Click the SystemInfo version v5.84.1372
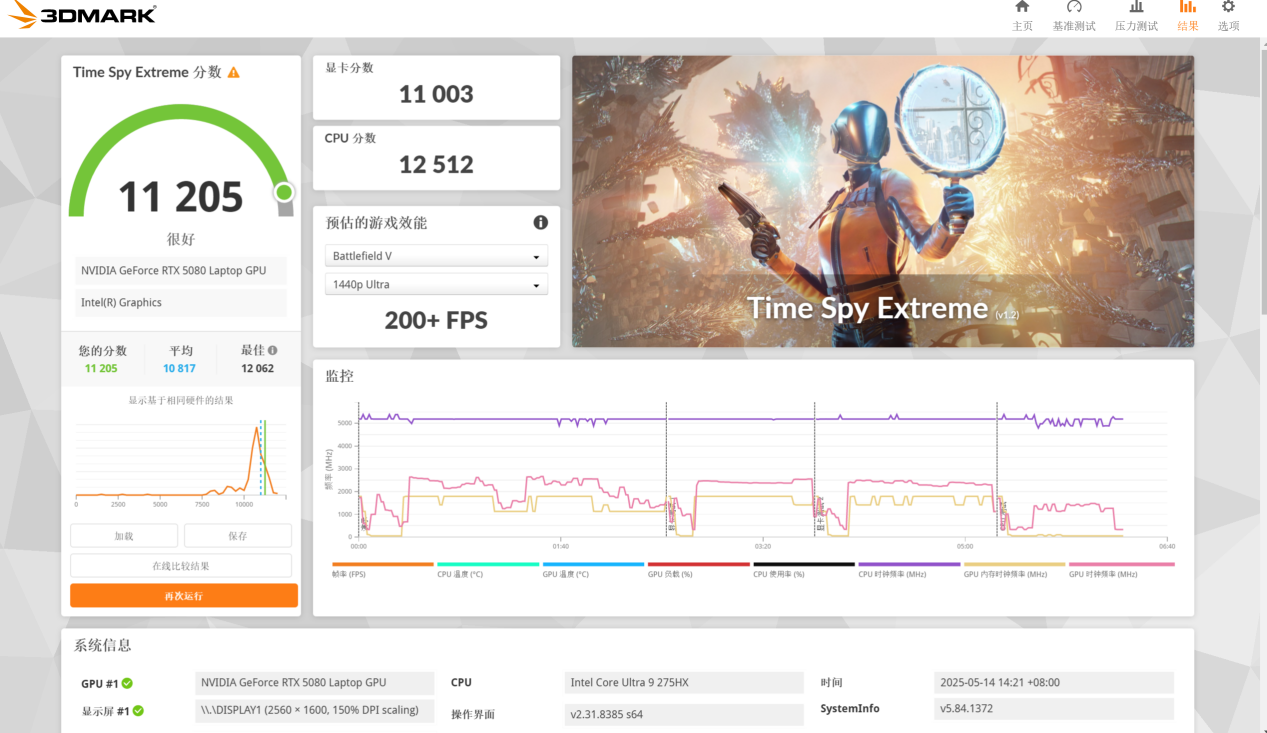This screenshot has width=1267, height=733. (x=1053, y=709)
